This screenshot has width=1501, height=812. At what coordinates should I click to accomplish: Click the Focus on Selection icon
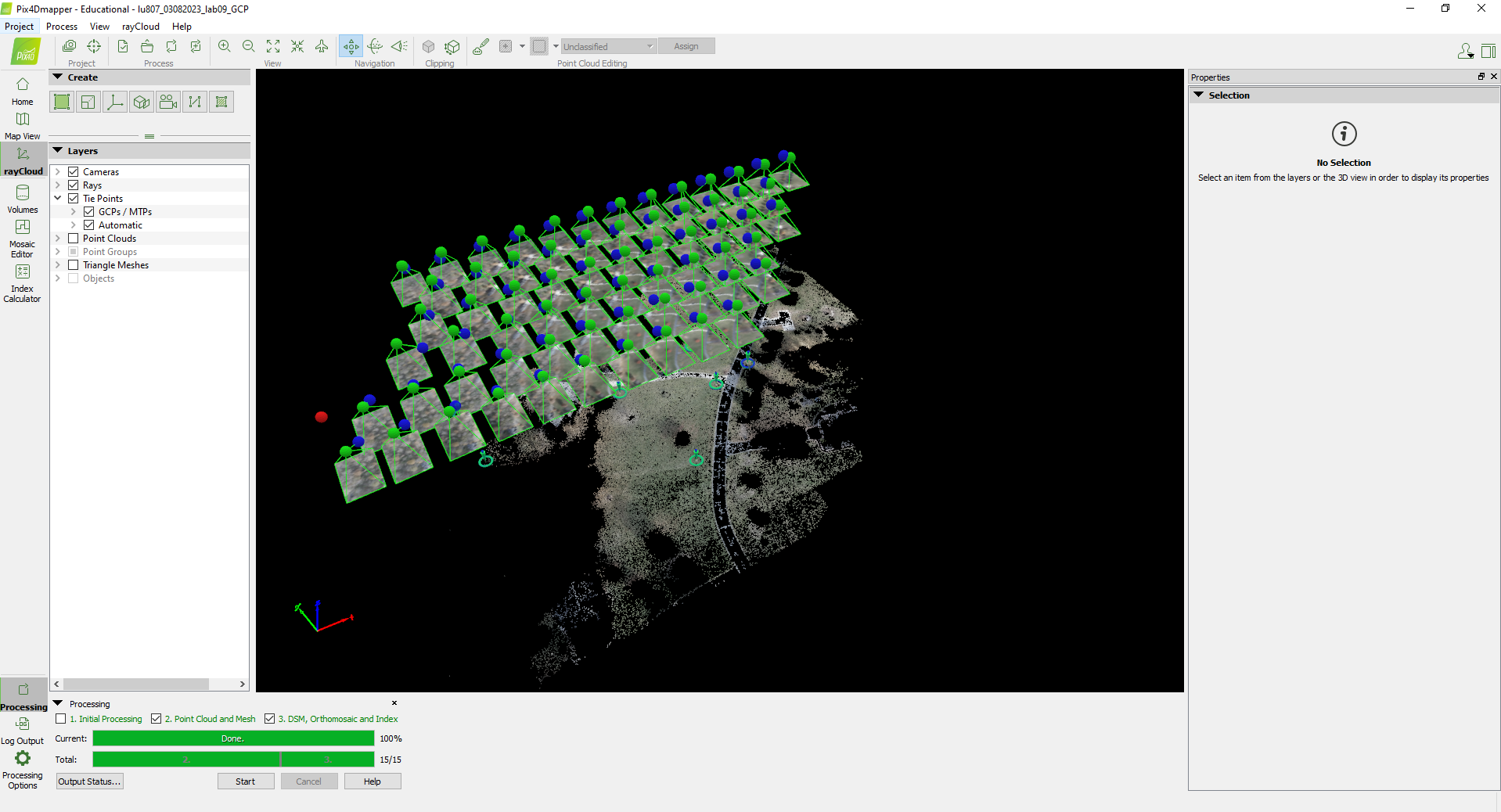[x=297, y=46]
